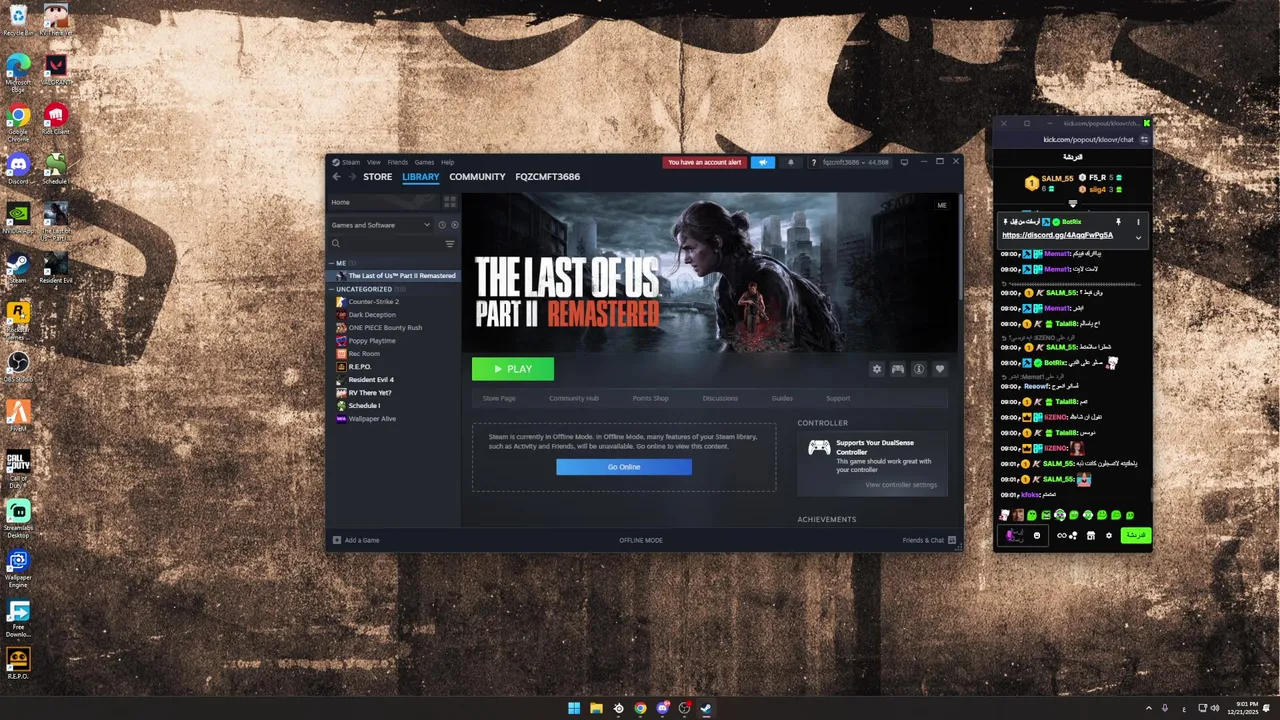Click game info circle icon
1280x720 pixels.
(x=918, y=369)
